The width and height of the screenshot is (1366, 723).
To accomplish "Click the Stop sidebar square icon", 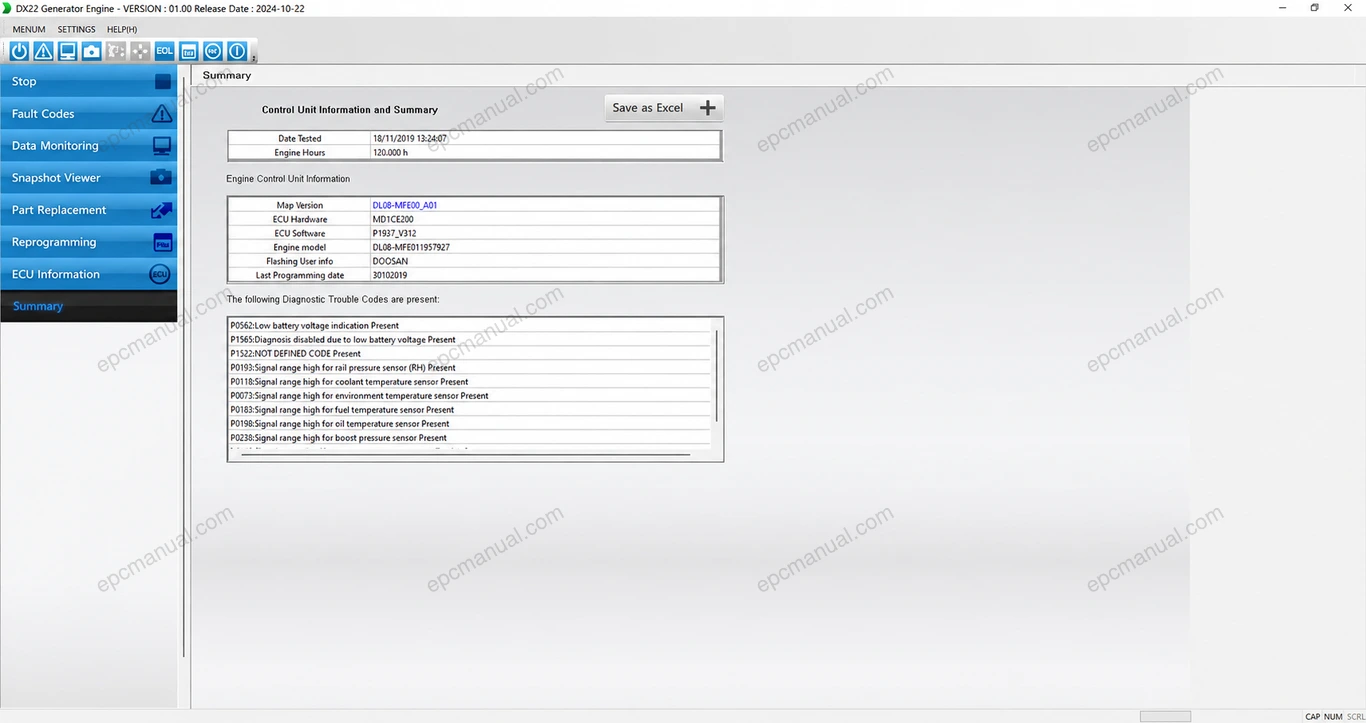I will [163, 82].
